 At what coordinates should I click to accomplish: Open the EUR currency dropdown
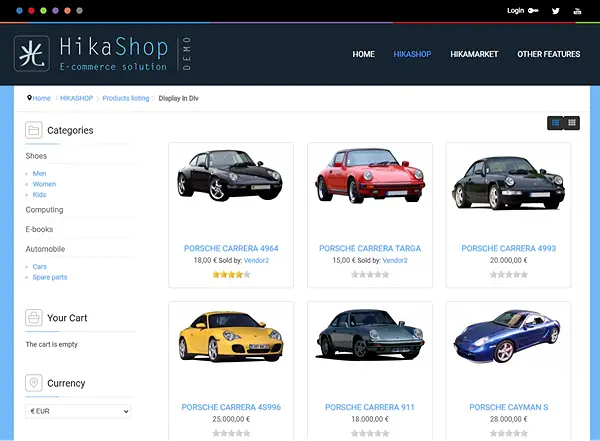[78, 411]
